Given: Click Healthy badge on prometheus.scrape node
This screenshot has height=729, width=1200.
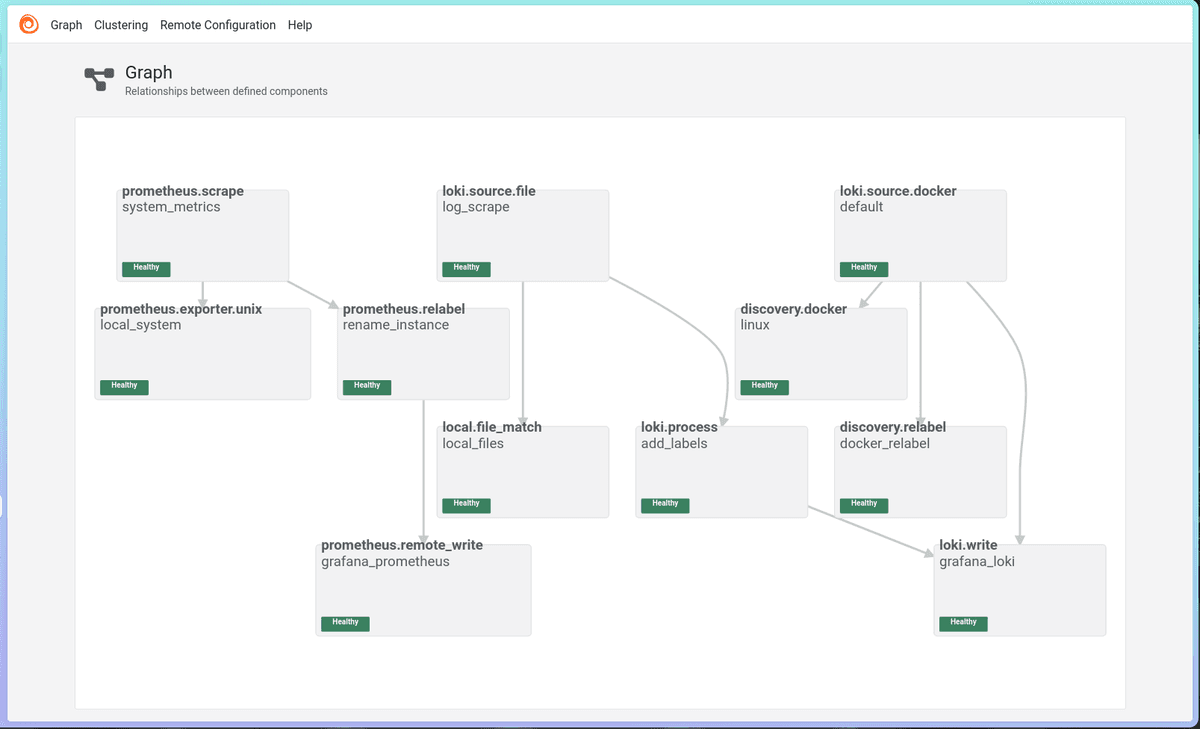Looking at the screenshot, I should pyautogui.click(x=146, y=268).
